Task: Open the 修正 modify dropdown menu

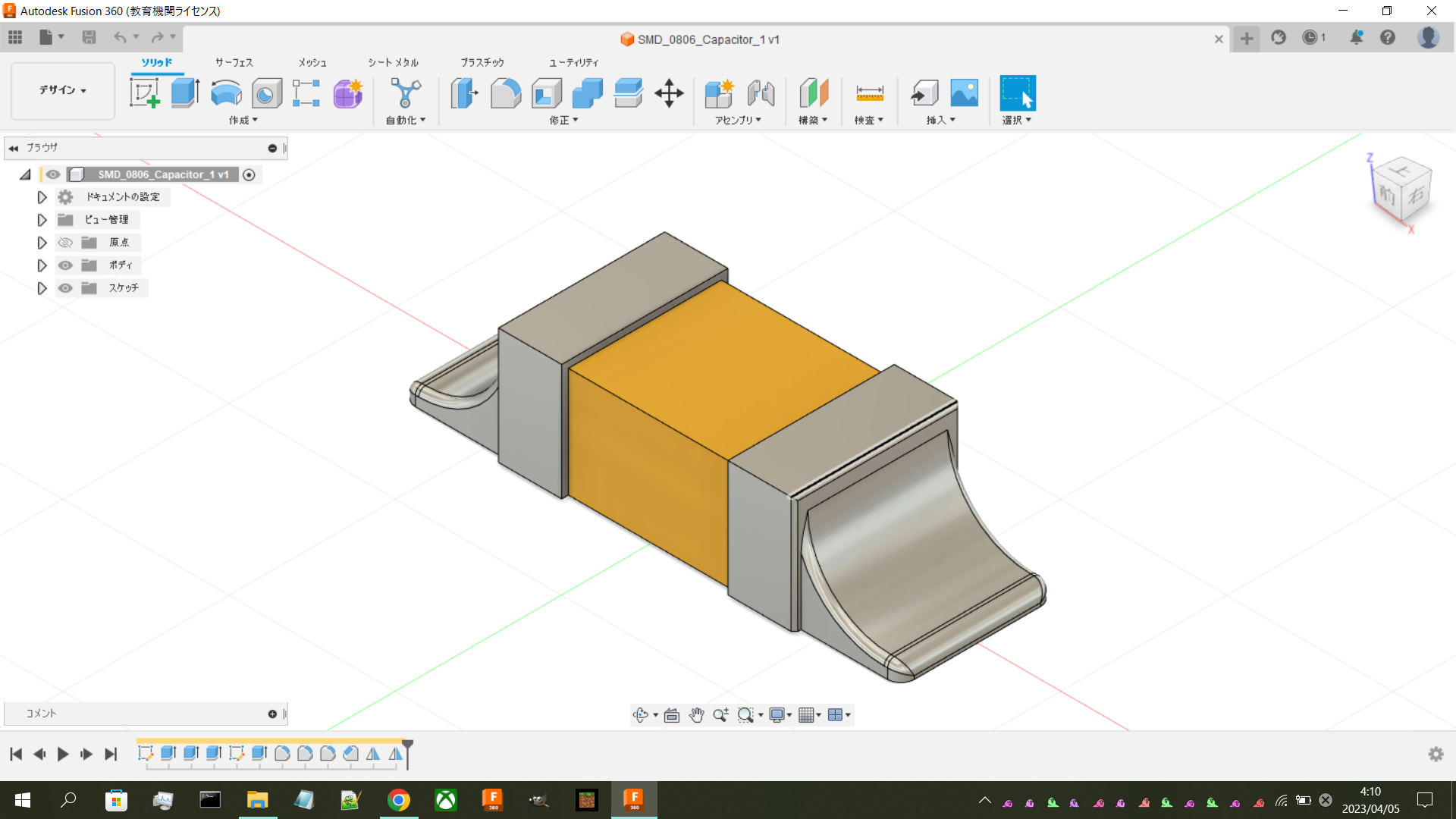Action: coord(563,121)
